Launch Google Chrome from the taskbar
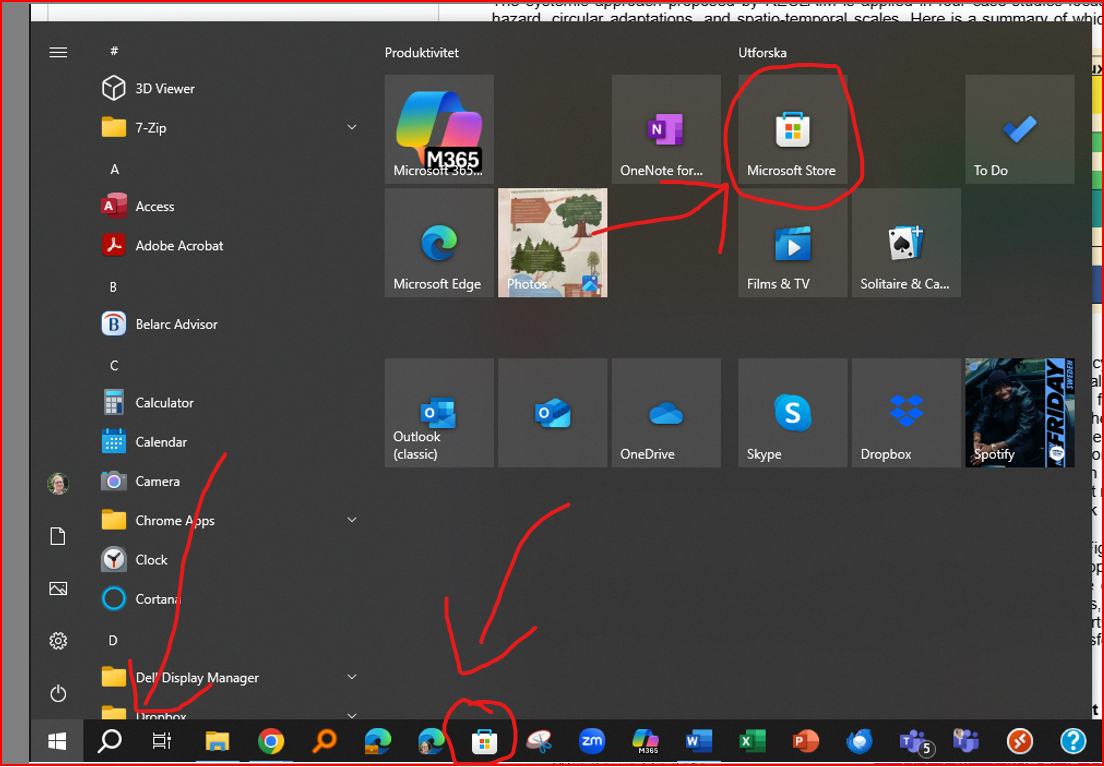This screenshot has height=767, width=1104. point(271,741)
